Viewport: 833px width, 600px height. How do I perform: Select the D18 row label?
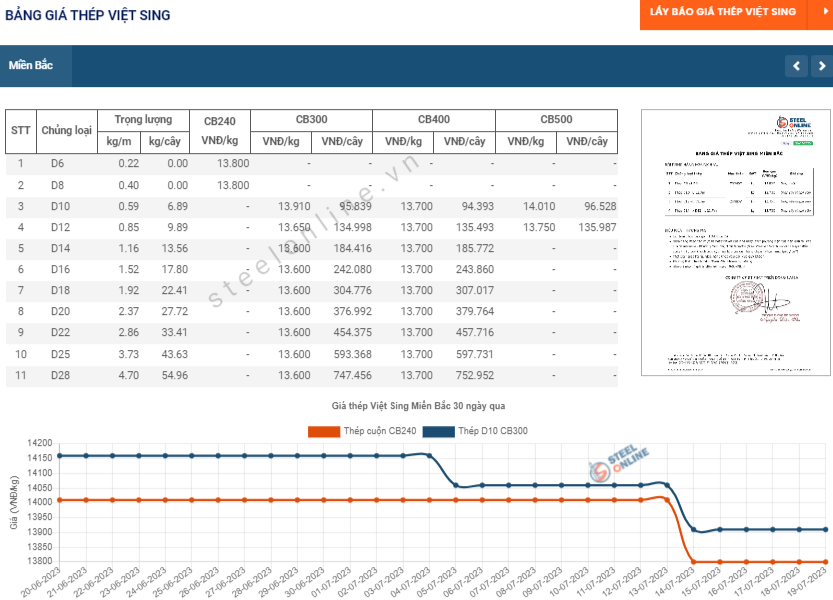pyautogui.click(x=61, y=291)
